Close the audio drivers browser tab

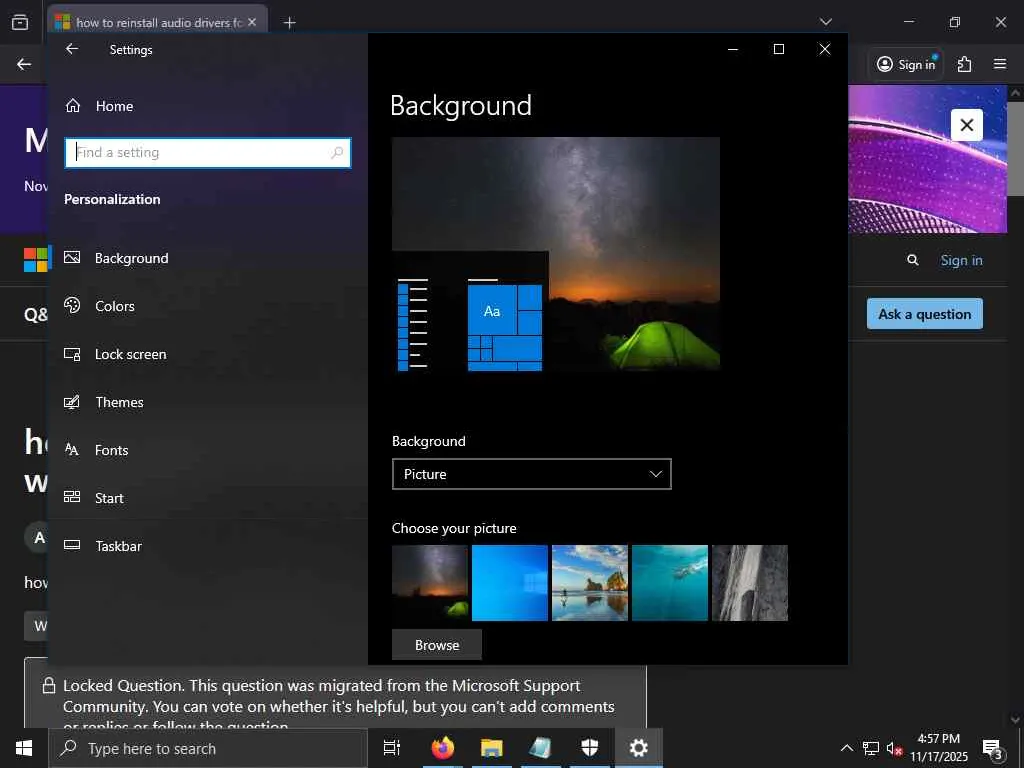252,22
